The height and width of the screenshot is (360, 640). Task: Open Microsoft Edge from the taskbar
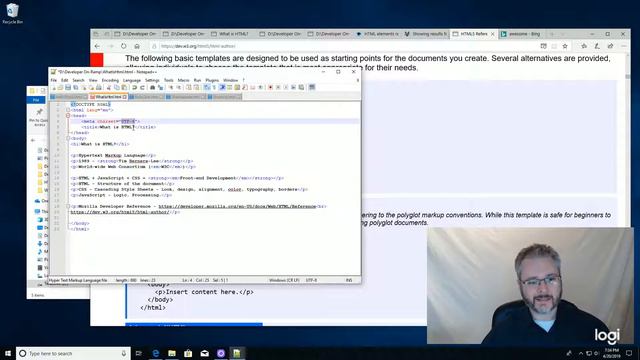pyautogui.click(x=156, y=353)
